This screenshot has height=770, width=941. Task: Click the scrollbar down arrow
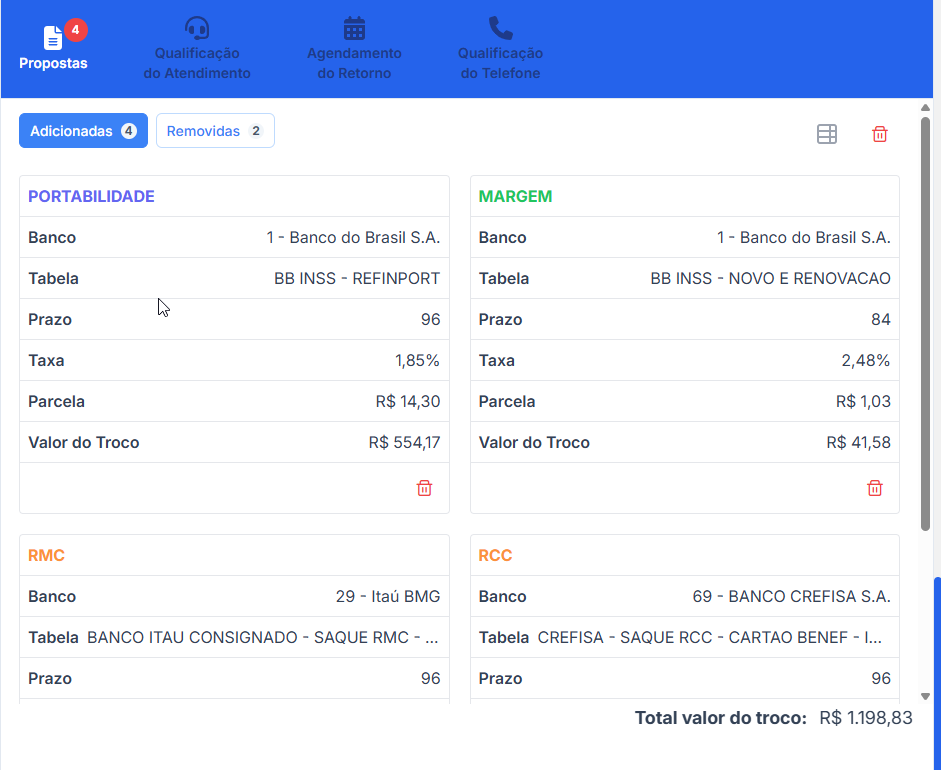[x=926, y=696]
